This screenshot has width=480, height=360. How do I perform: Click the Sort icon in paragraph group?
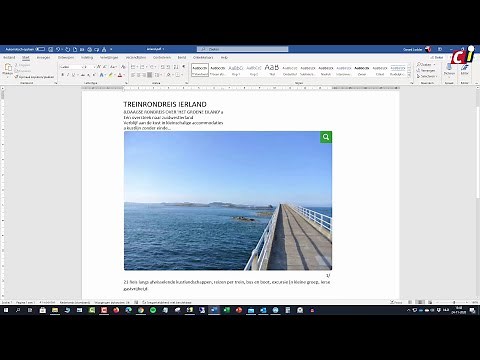[176, 67]
